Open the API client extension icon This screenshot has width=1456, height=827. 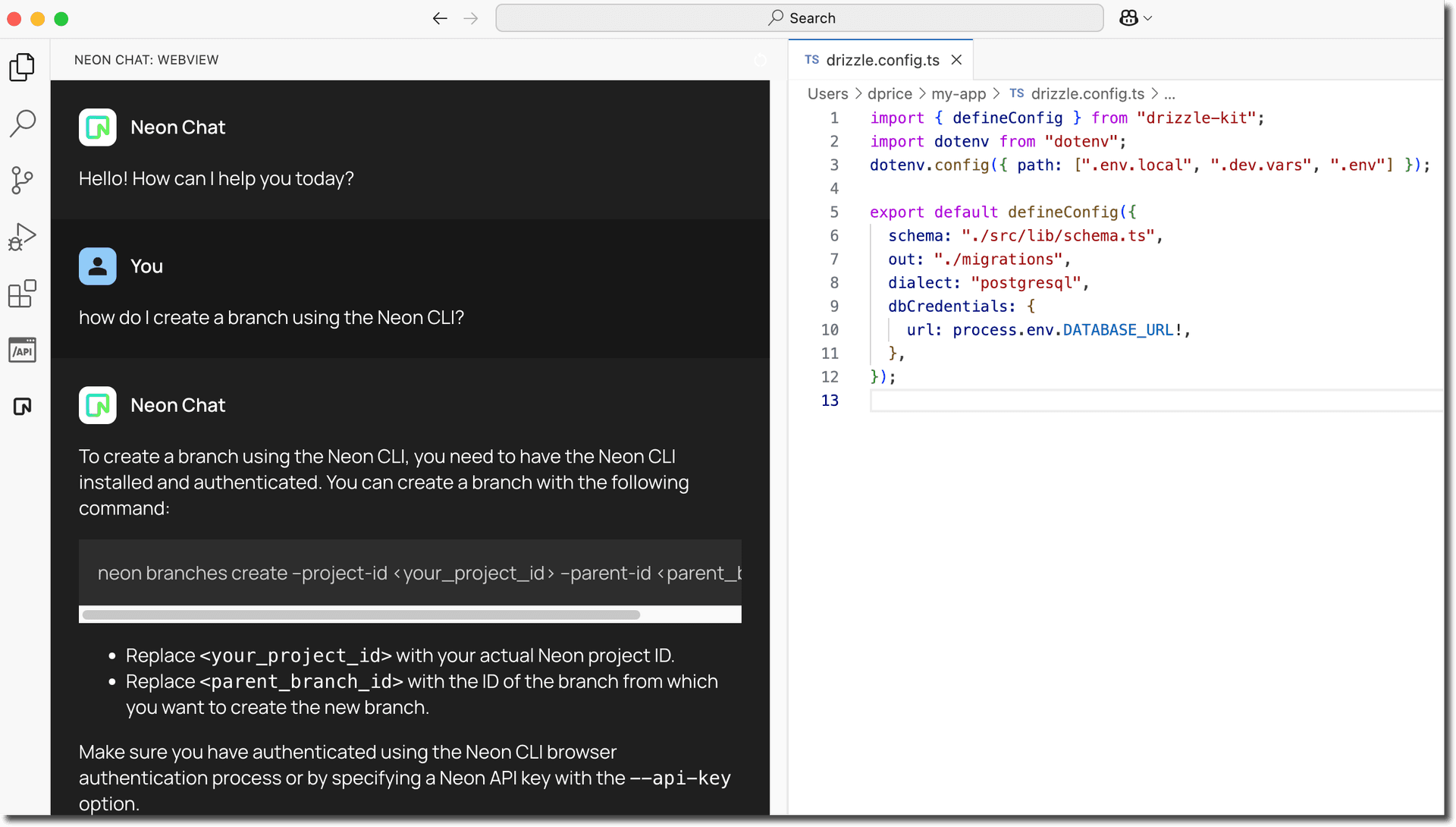pyautogui.click(x=22, y=350)
